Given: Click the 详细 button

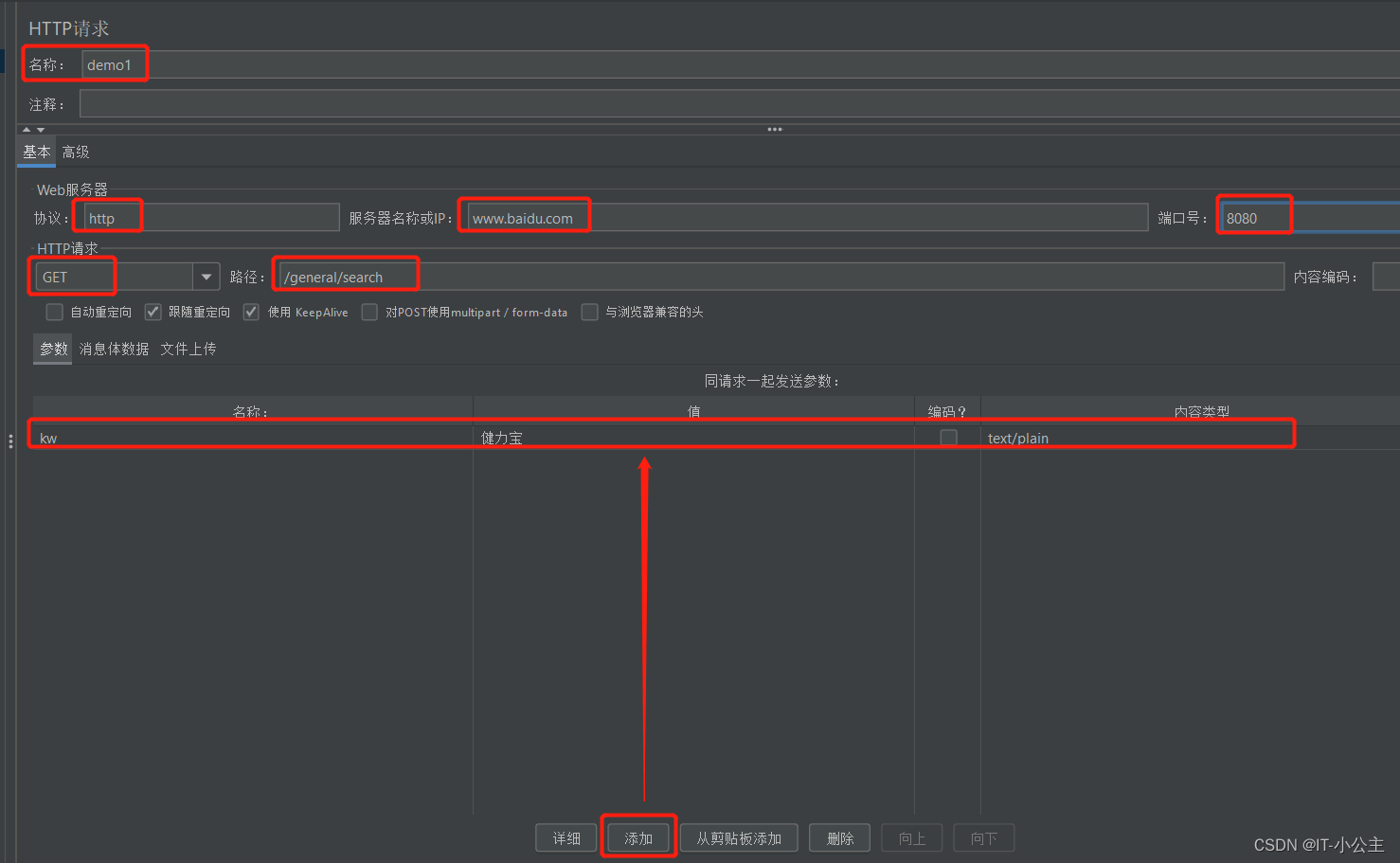Looking at the screenshot, I should click(566, 838).
